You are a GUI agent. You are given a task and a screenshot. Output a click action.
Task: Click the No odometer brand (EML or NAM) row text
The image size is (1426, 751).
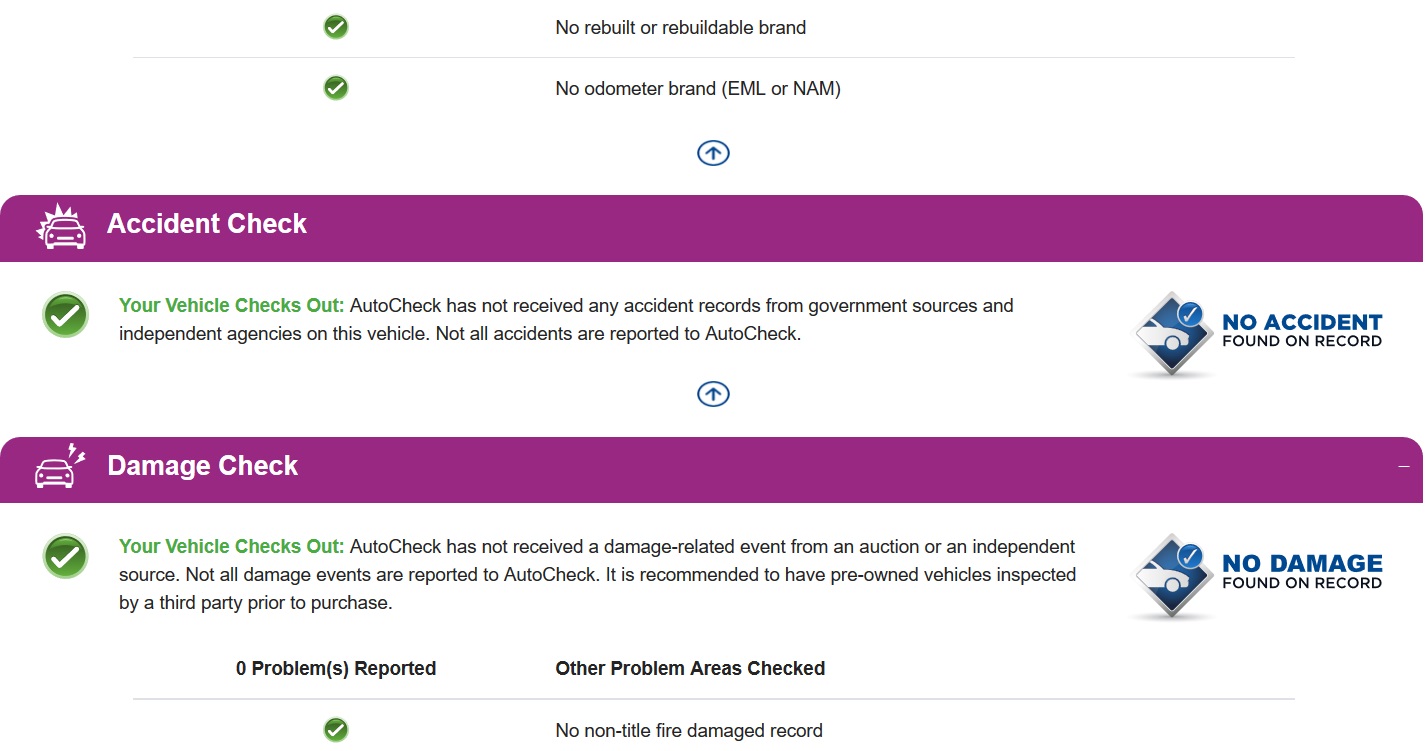(698, 89)
